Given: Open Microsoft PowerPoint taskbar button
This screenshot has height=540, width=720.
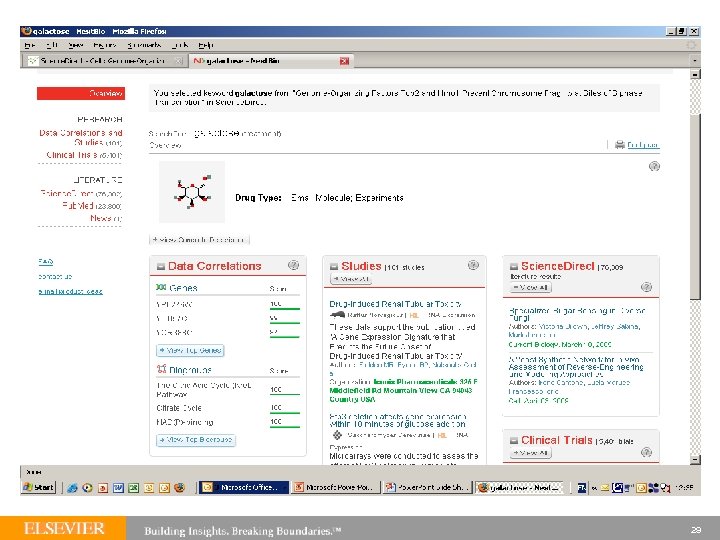Looking at the screenshot, I should pos(336,487).
